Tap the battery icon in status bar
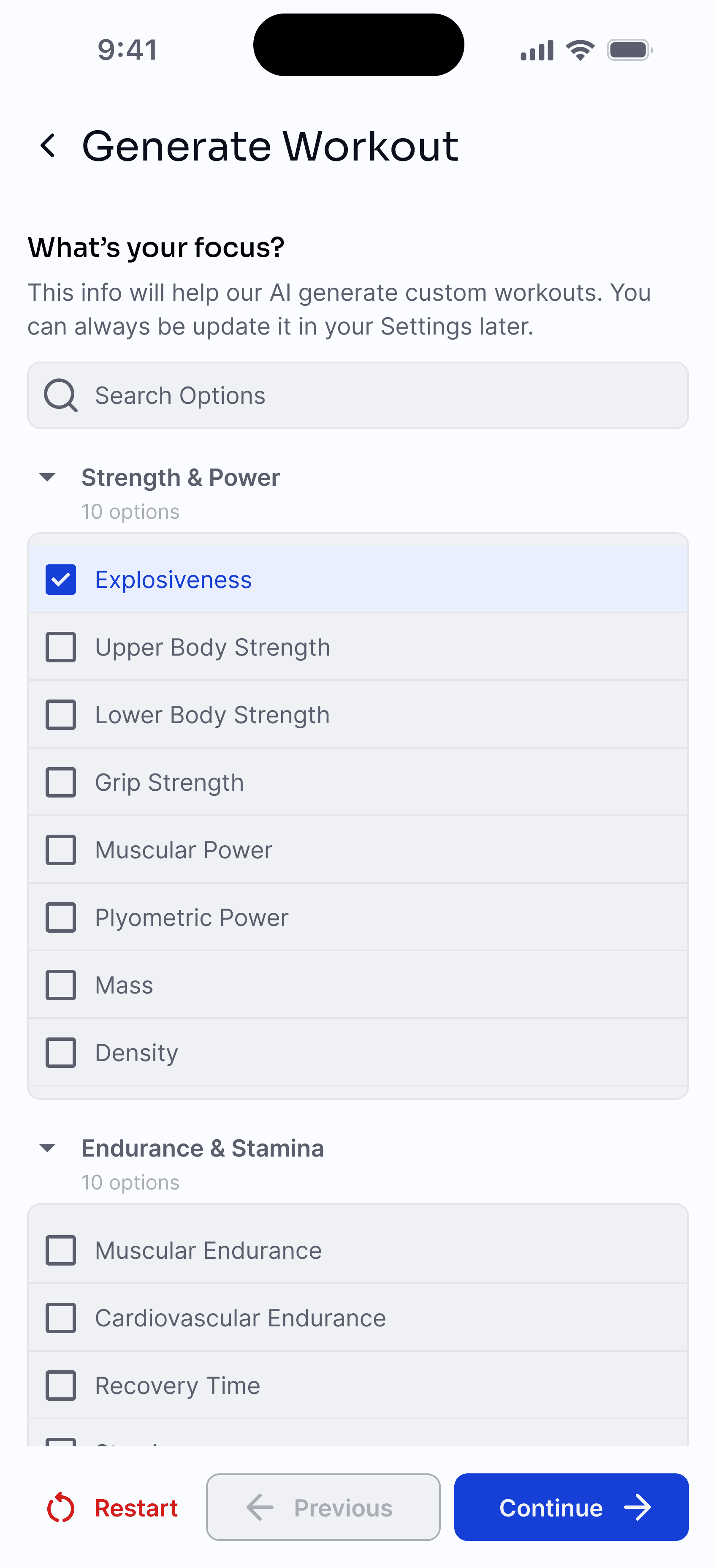 coord(630,50)
